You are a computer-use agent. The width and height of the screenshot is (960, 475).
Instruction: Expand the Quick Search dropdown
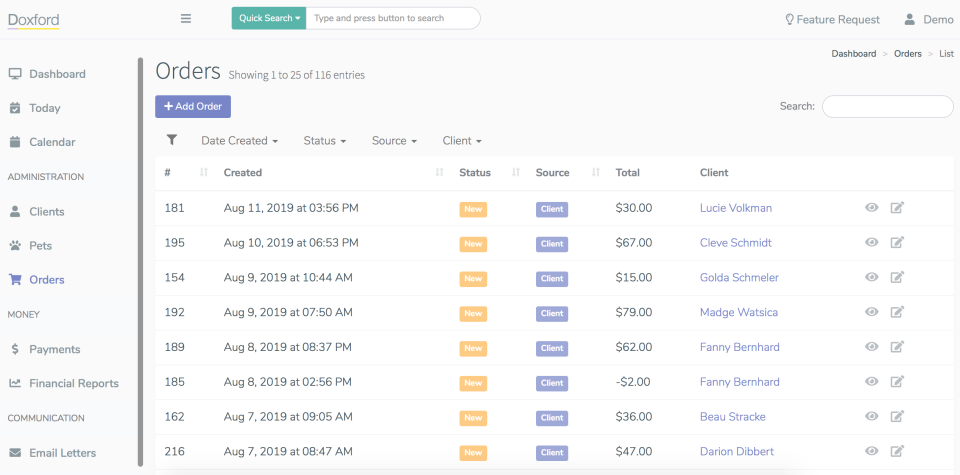click(269, 19)
